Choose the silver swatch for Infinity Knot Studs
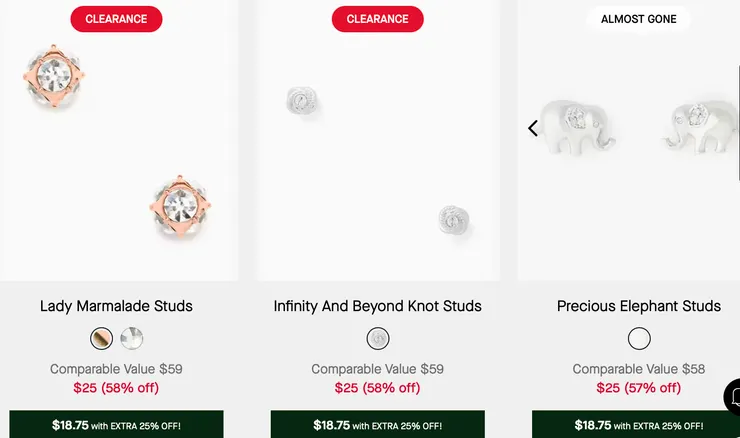Screen dimensions: 740x438 pyautogui.click(x=378, y=338)
